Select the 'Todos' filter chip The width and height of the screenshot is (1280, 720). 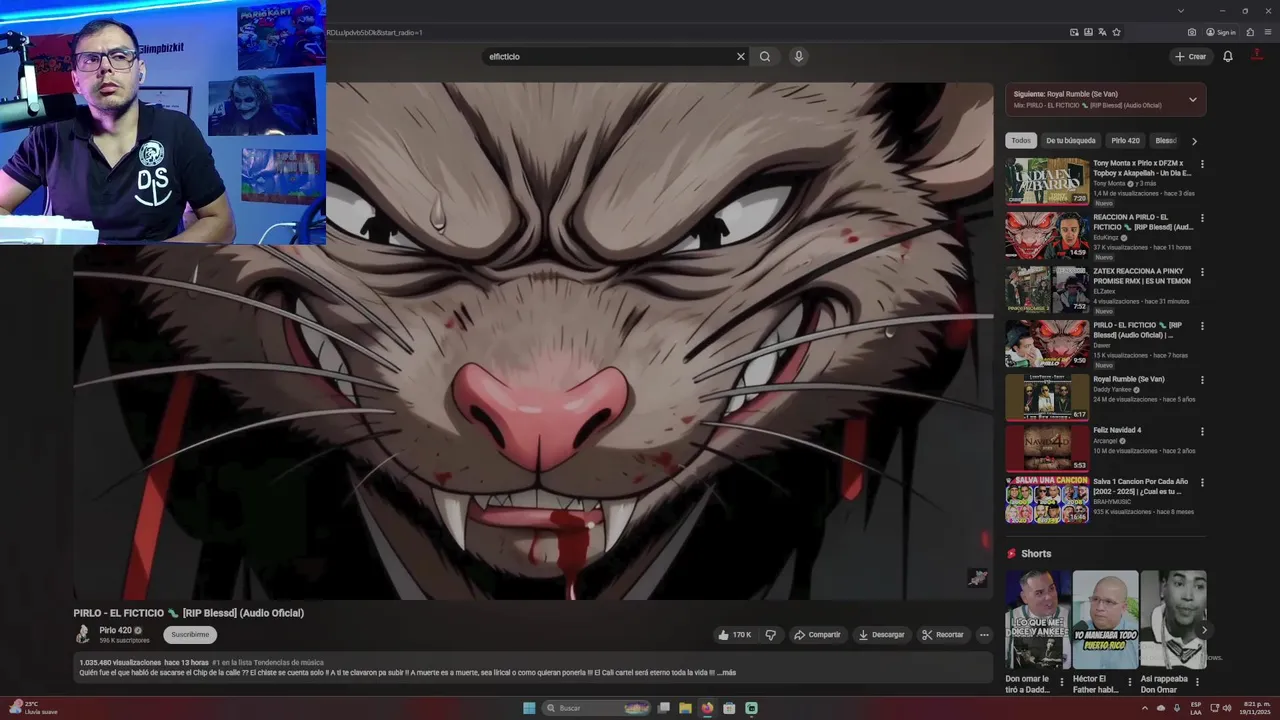[1020, 141]
